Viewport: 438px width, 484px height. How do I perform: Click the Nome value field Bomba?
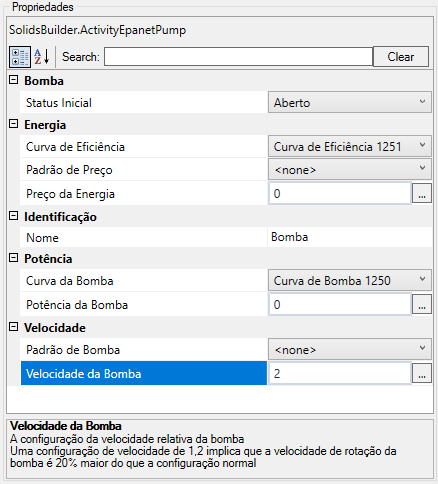pyautogui.click(x=350, y=237)
